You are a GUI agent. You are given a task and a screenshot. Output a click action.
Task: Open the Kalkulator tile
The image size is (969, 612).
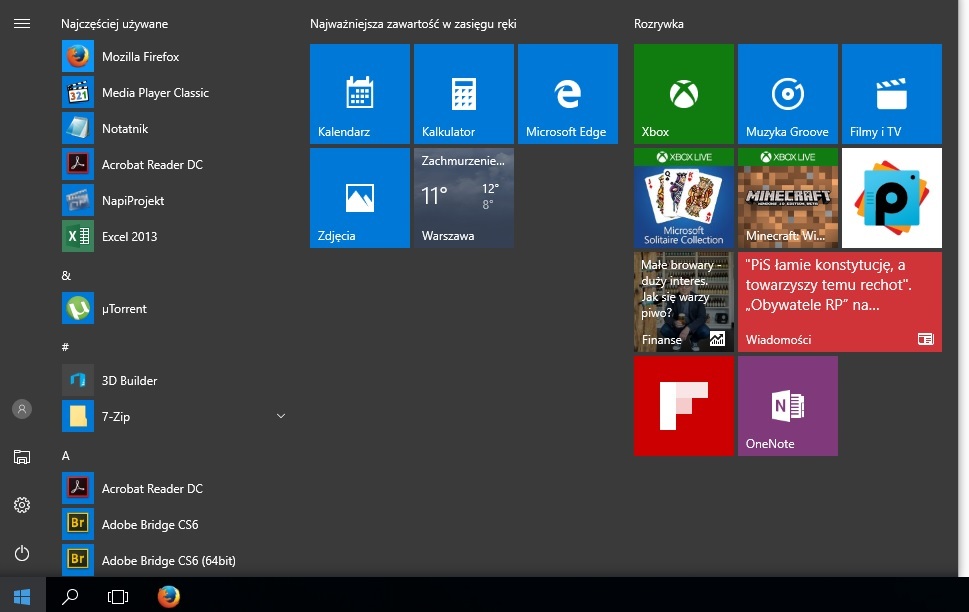pyautogui.click(x=463, y=94)
